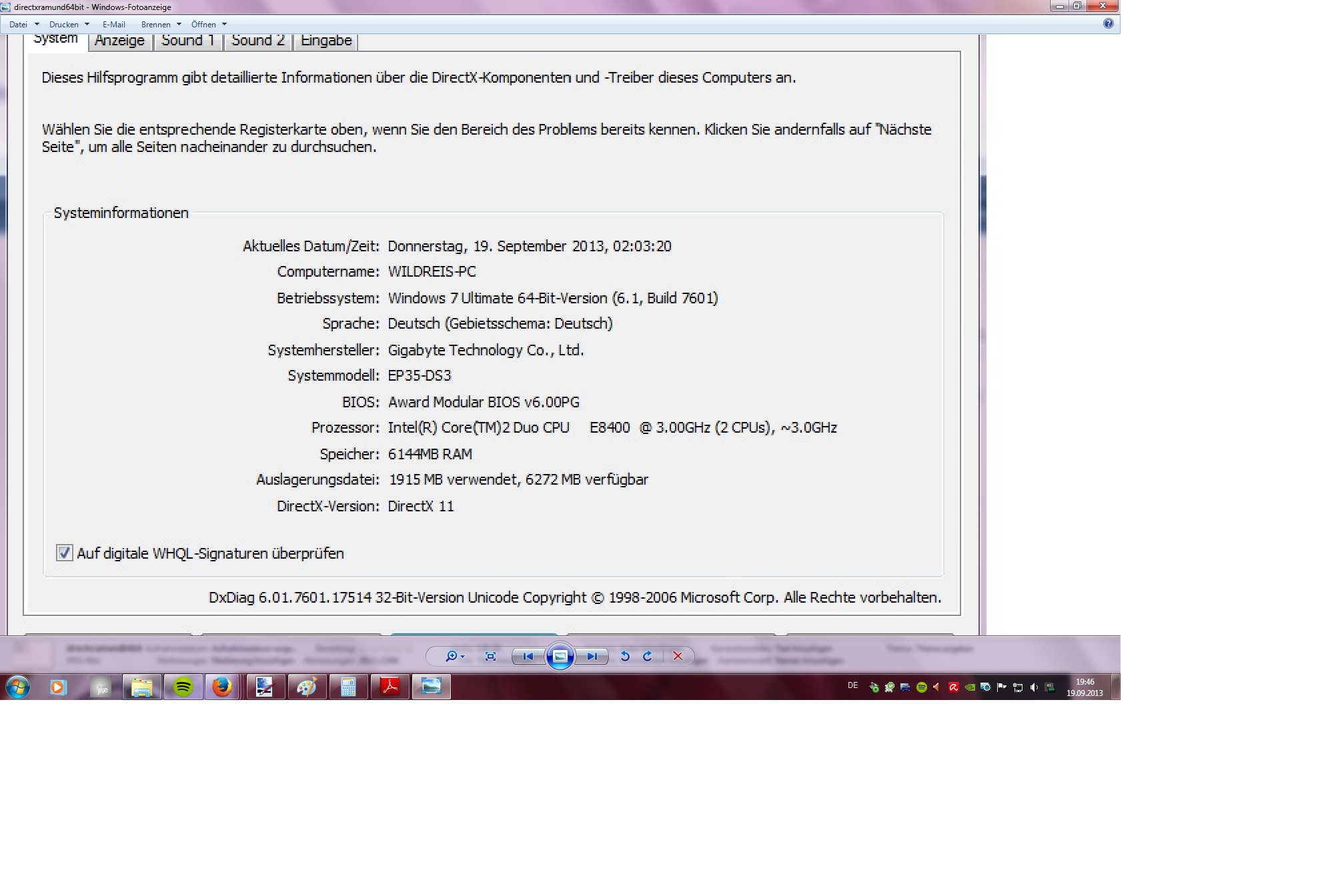Rotate the image counterclockwise
Image resolution: width=1342 pixels, height=896 pixels.
pos(625,657)
